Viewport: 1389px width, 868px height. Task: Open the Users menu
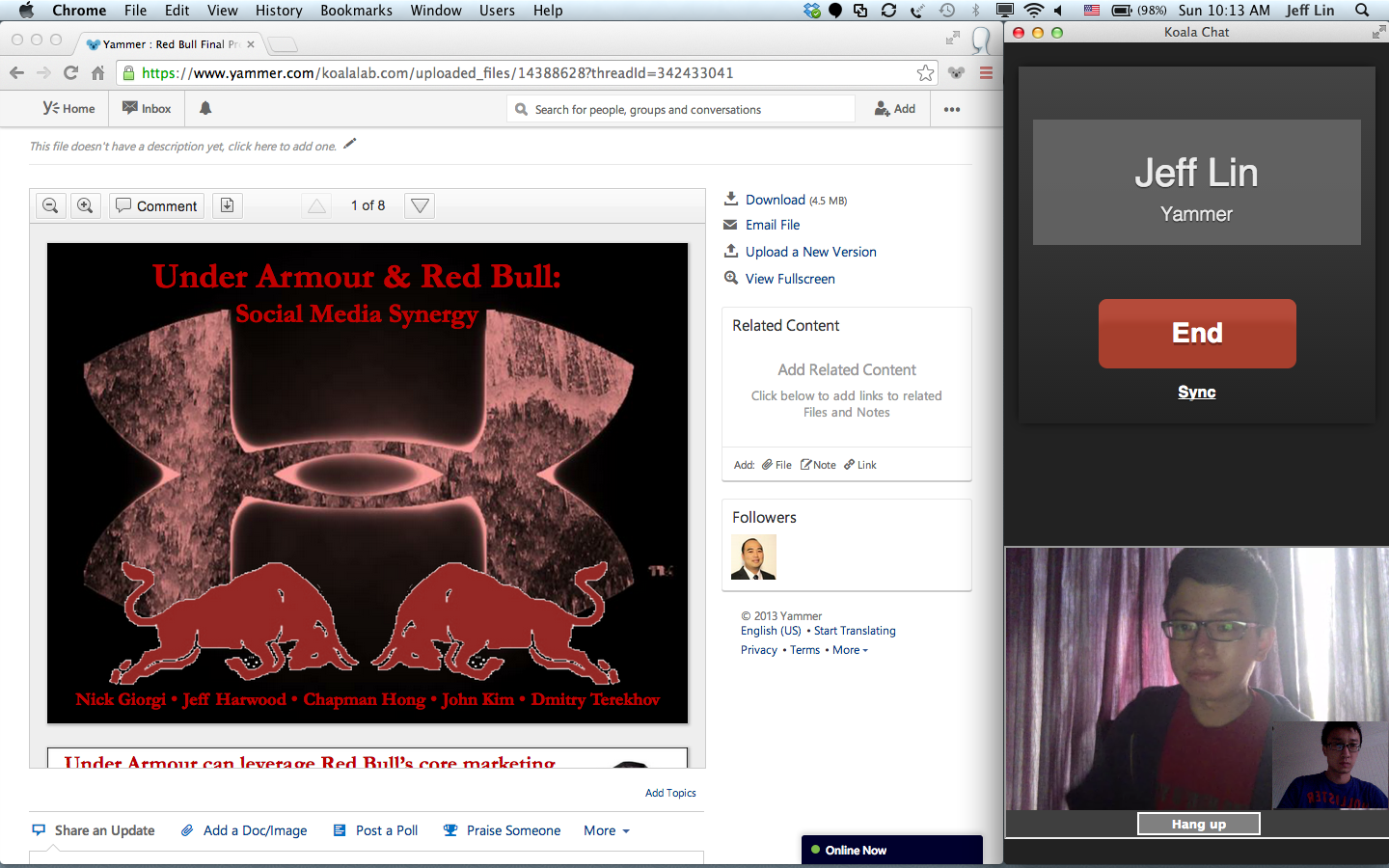[x=497, y=11]
